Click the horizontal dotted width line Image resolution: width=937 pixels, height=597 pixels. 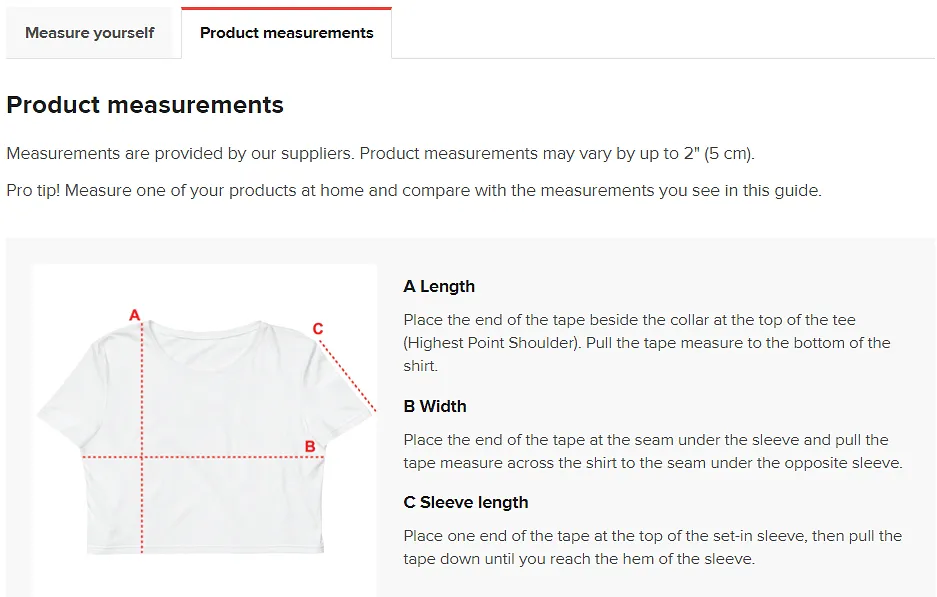203,457
